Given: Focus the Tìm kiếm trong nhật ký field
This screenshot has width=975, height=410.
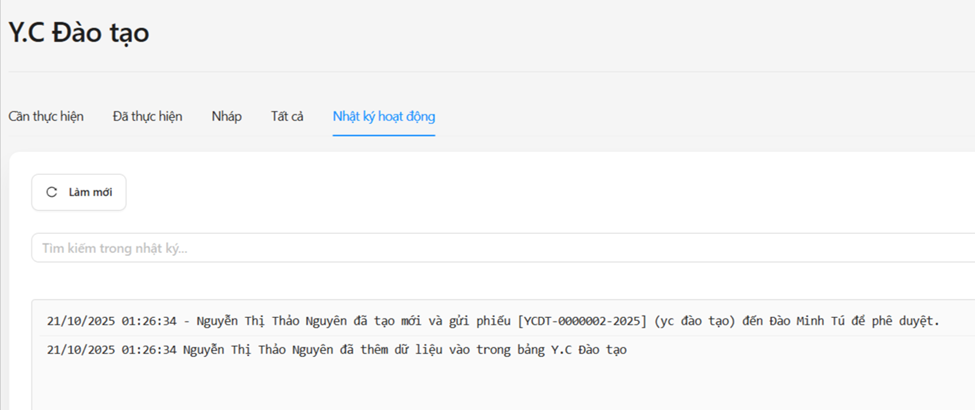Looking at the screenshot, I should pyautogui.click(x=500, y=248).
